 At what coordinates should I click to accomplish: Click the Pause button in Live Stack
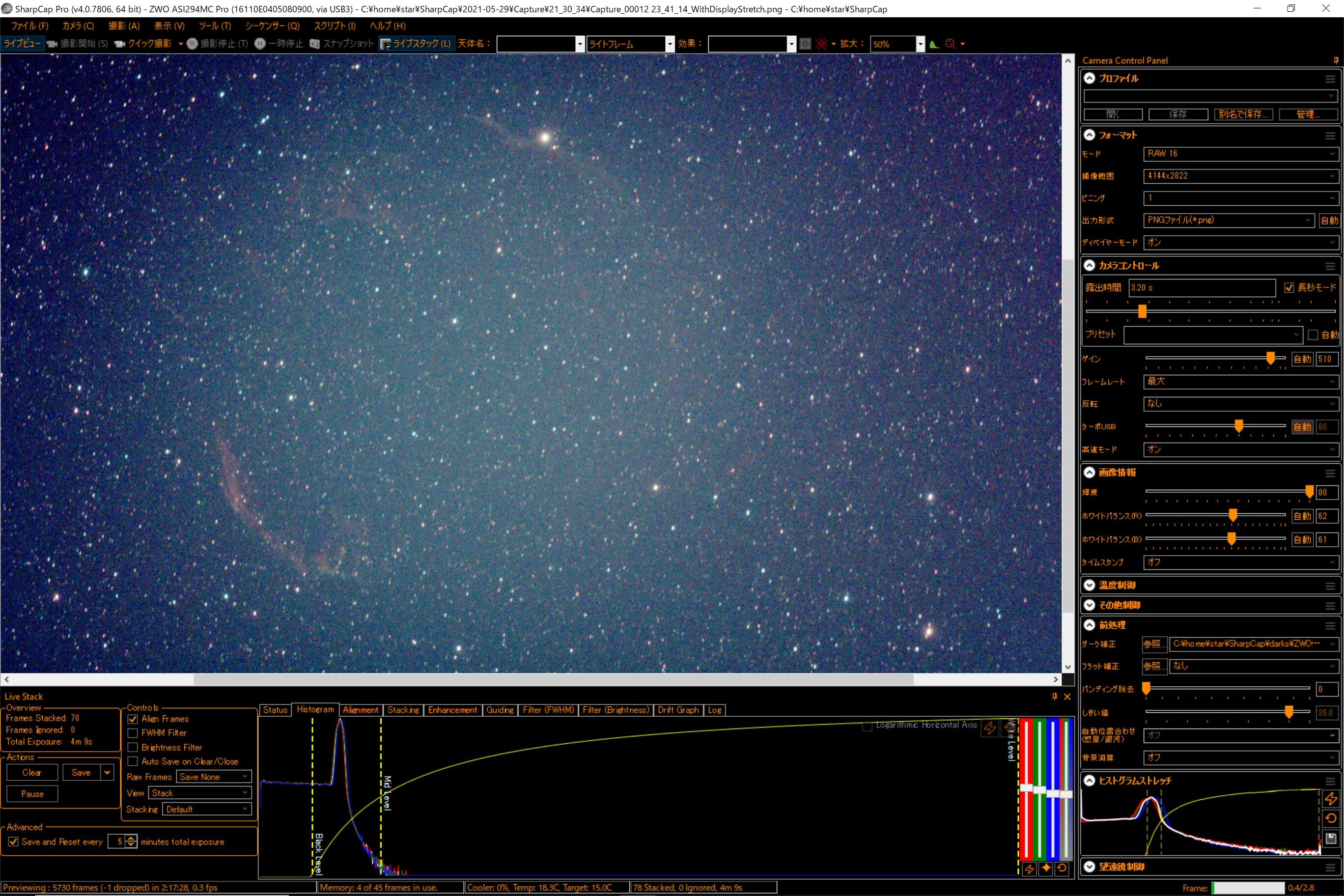pyautogui.click(x=32, y=794)
